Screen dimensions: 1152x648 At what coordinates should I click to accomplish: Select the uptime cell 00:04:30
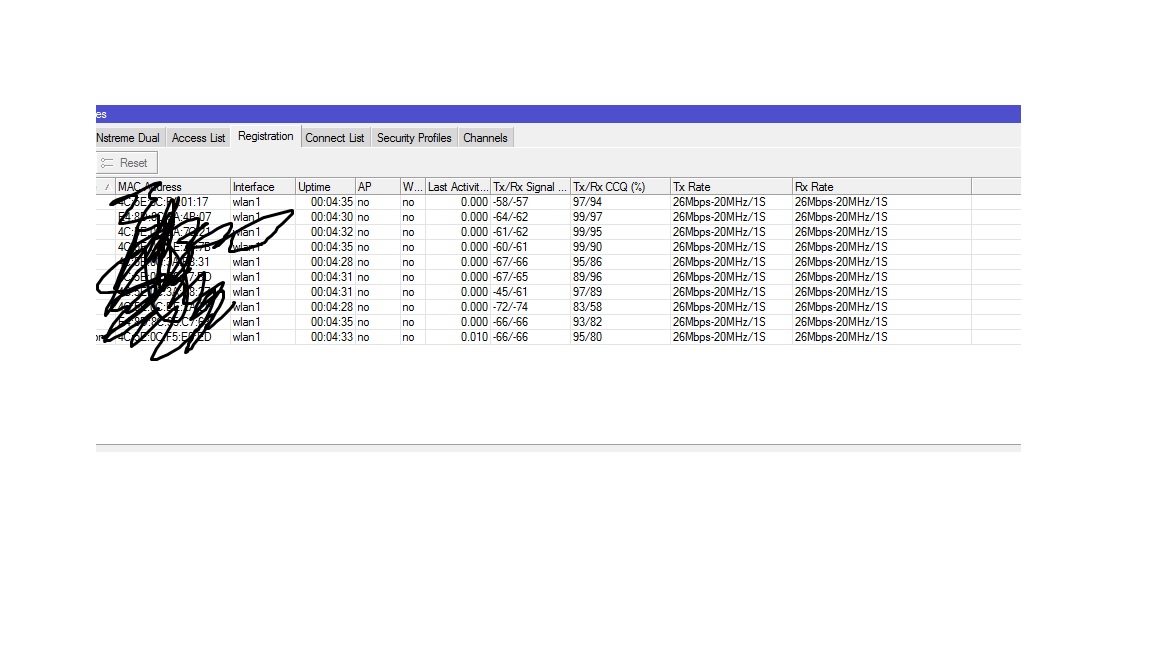pyautogui.click(x=331, y=217)
